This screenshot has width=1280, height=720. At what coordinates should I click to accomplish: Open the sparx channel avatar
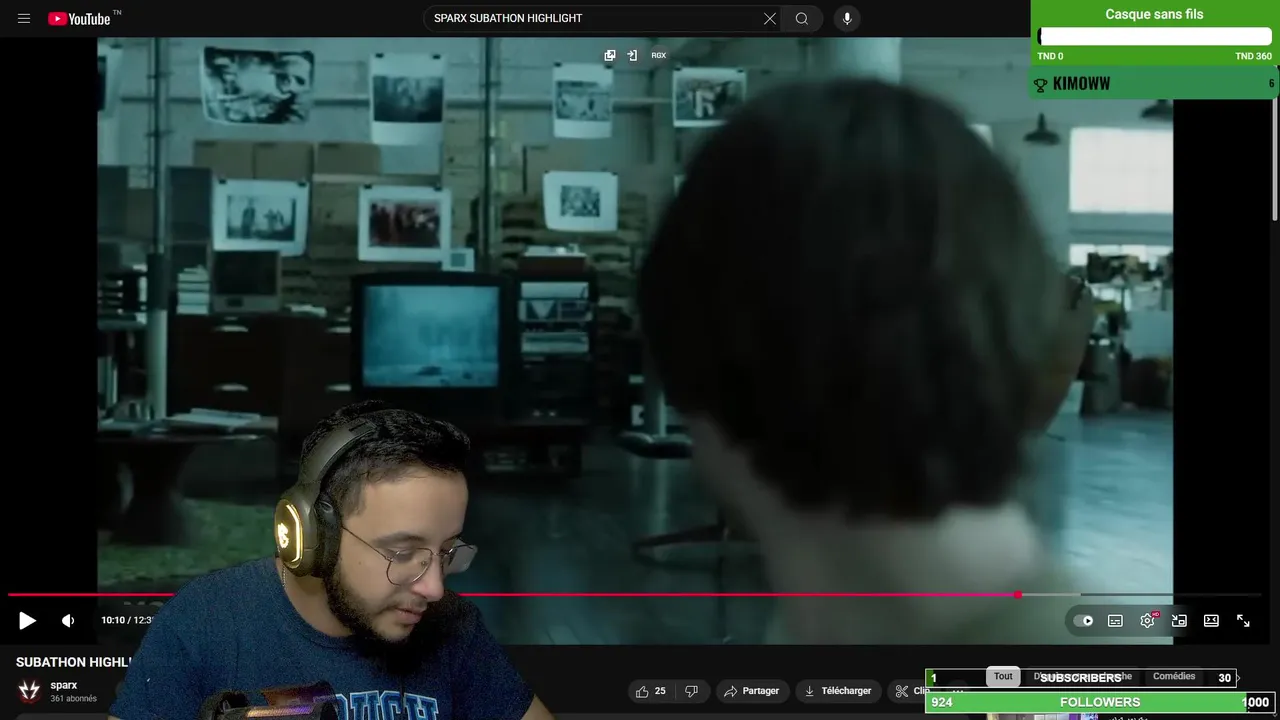click(x=29, y=691)
